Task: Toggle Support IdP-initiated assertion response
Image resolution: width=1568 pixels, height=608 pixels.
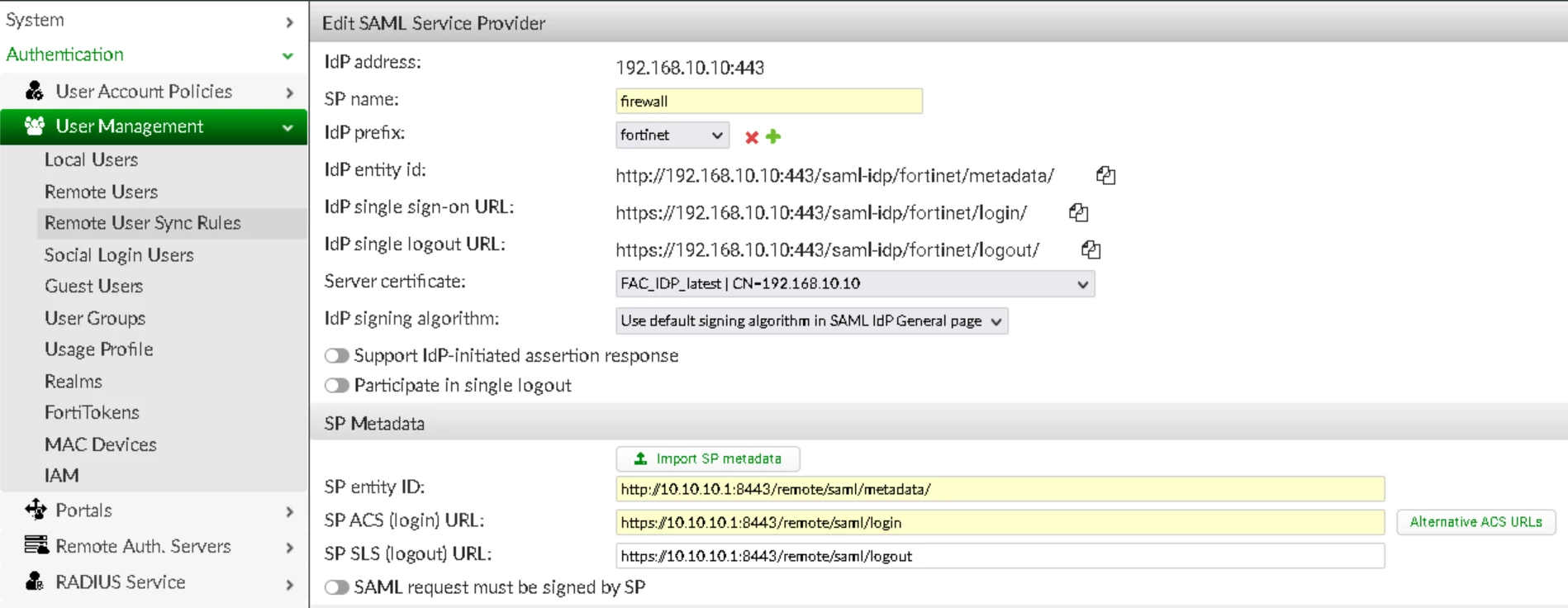Action: click(336, 356)
